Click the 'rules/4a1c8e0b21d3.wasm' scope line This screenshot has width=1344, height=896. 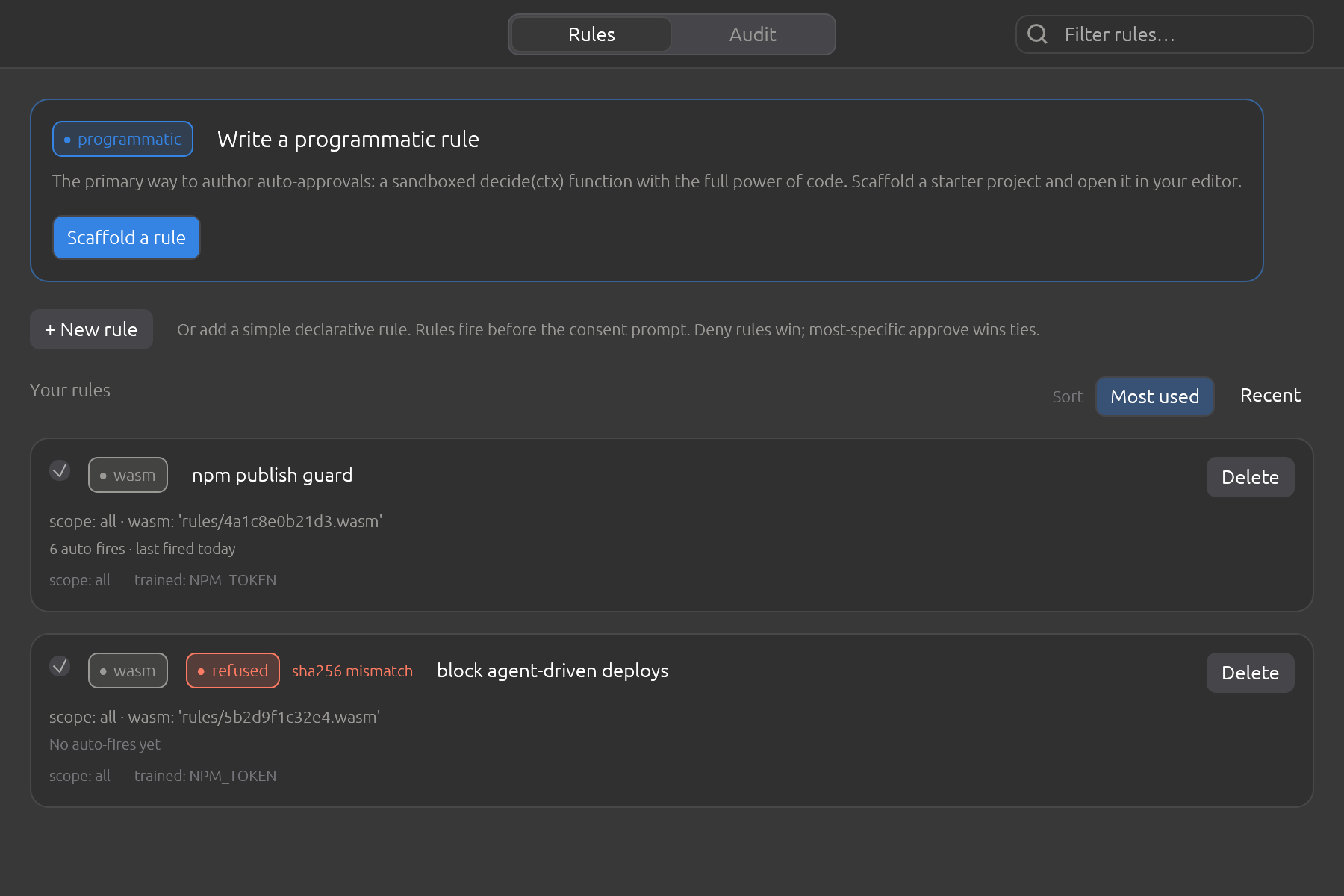click(x=216, y=521)
